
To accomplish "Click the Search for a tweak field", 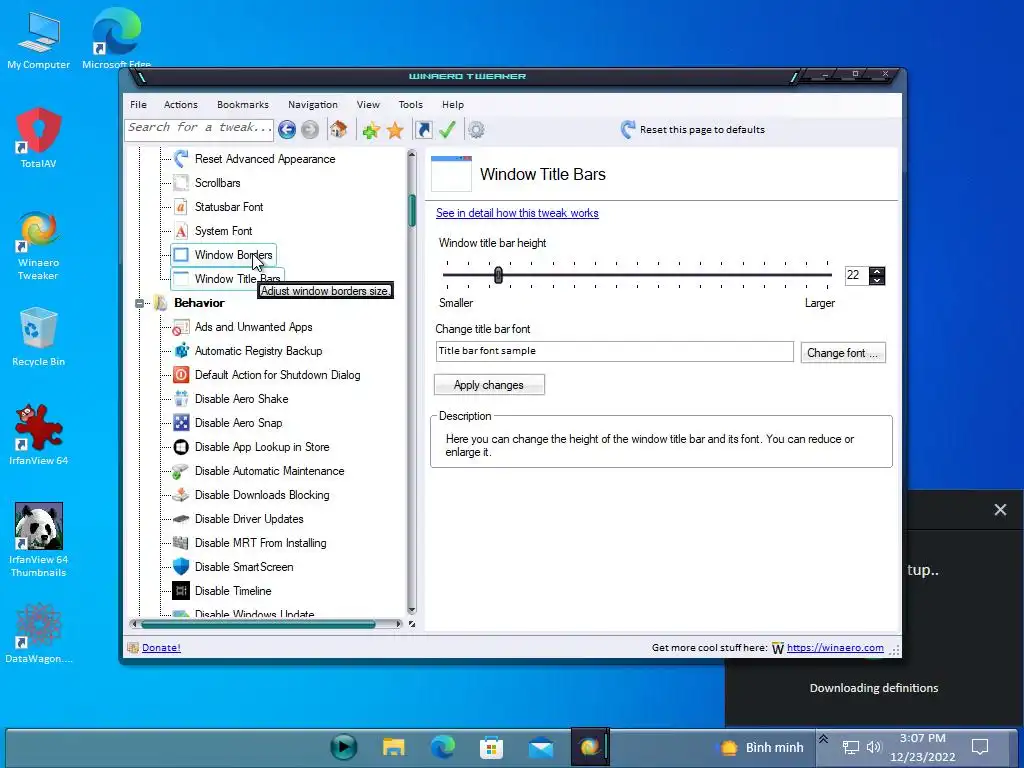I will tap(199, 129).
